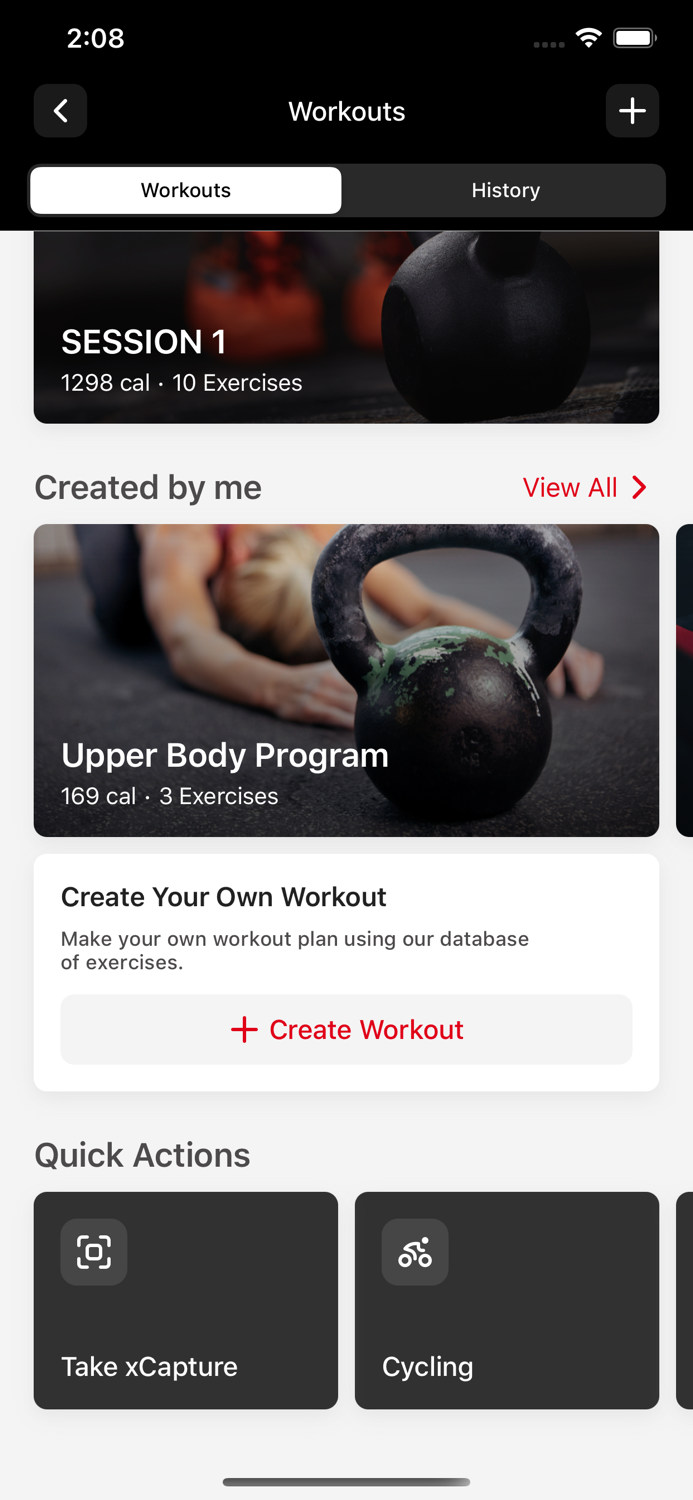Open the Take xCapture scan icon
The height and width of the screenshot is (1500, 693).
pos(94,1252)
